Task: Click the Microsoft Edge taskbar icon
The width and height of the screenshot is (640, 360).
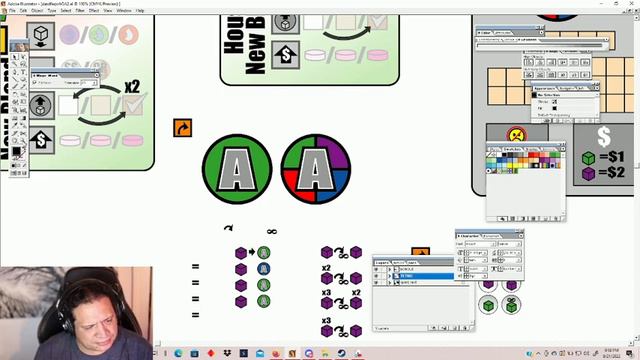Action: (178, 353)
